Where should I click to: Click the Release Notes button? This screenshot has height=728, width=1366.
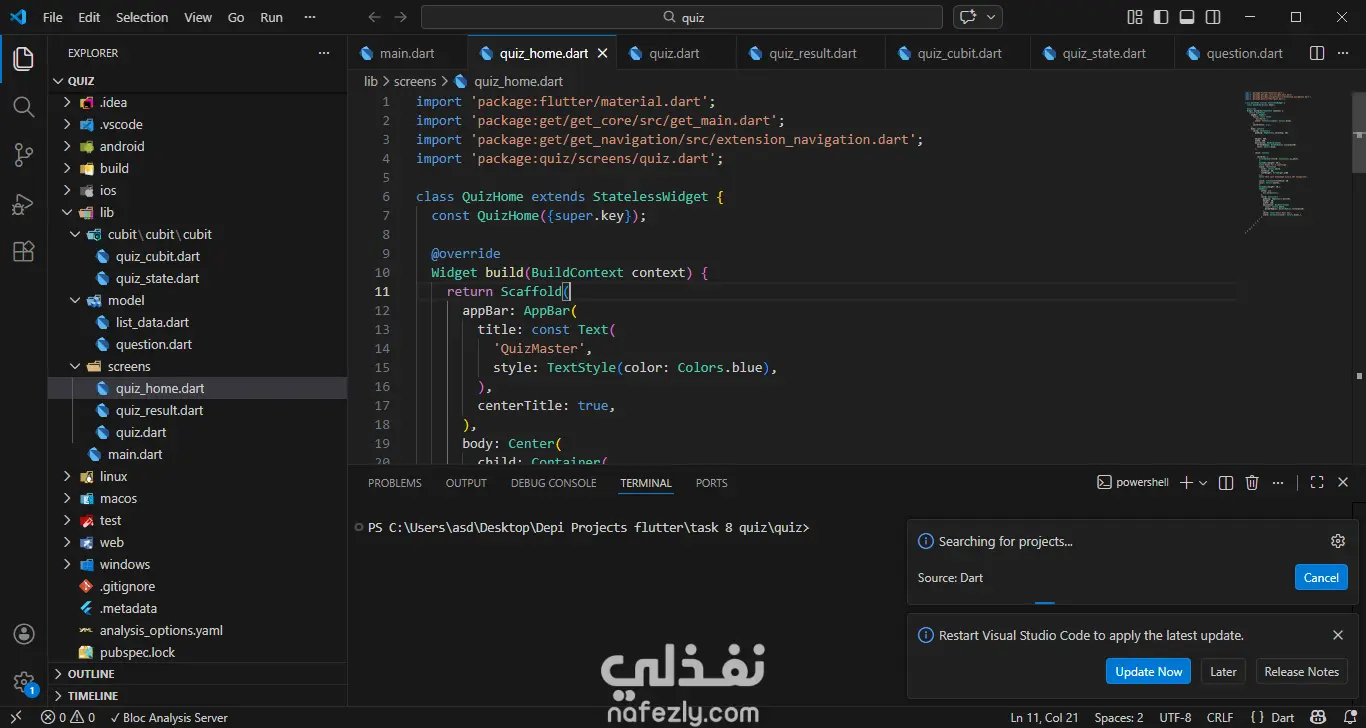point(1301,671)
